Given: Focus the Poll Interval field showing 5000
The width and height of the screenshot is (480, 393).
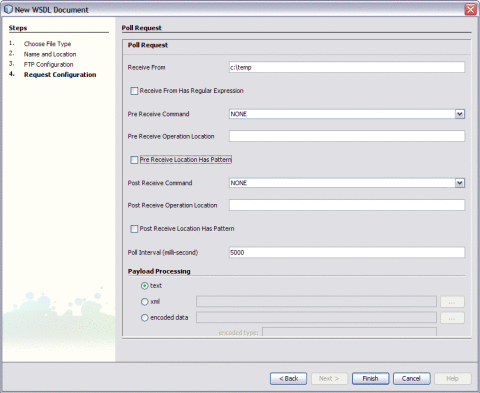Looking at the screenshot, I should tap(347, 252).
